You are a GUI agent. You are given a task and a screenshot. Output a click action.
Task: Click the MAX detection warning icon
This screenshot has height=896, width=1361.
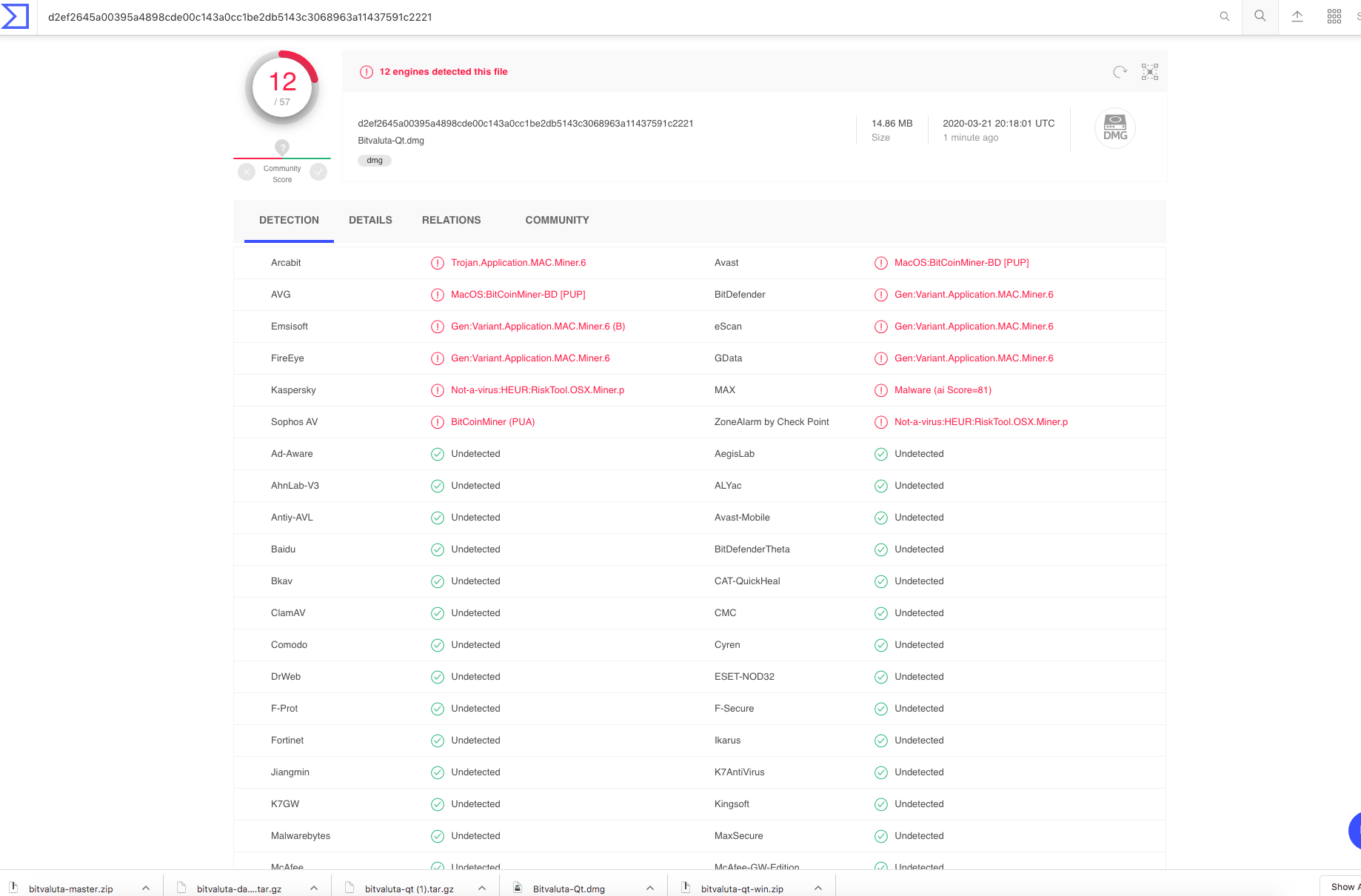(881, 390)
